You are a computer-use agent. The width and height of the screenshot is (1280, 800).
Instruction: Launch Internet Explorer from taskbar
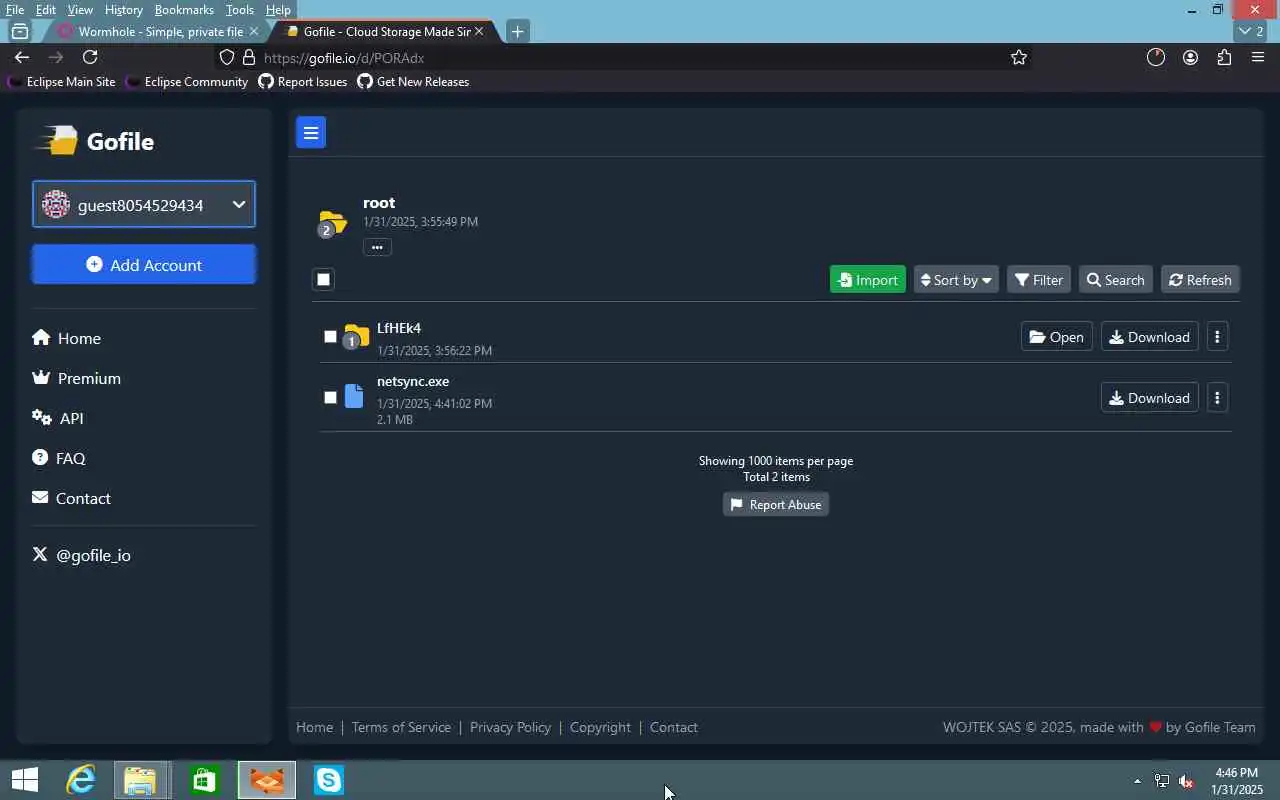pyautogui.click(x=80, y=780)
